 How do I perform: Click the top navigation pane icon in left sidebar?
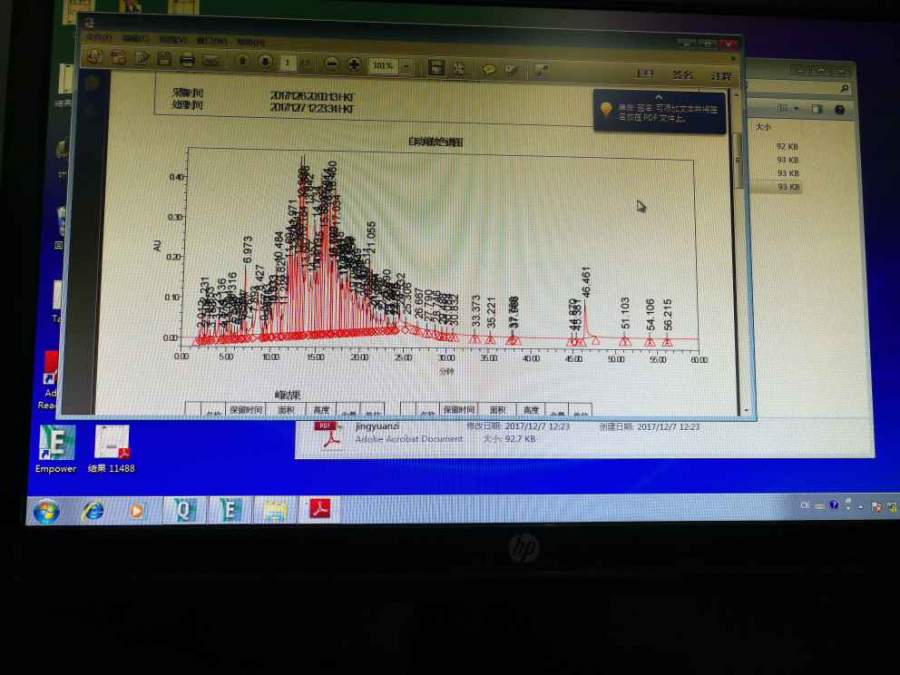92,84
